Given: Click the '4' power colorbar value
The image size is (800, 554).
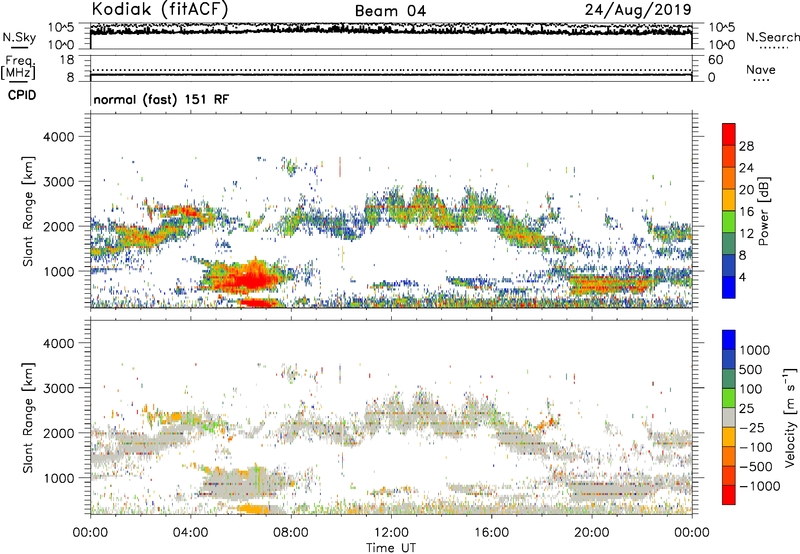Looking at the screenshot, I should click(742, 277).
